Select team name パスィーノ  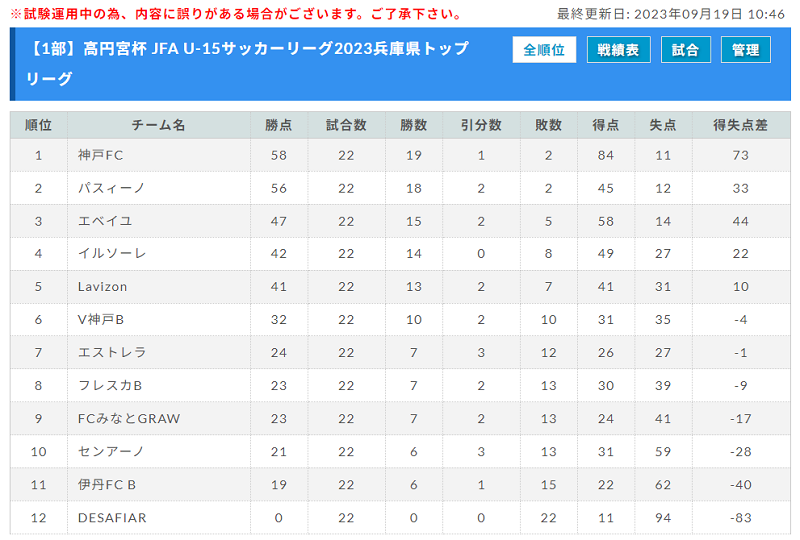pos(111,188)
